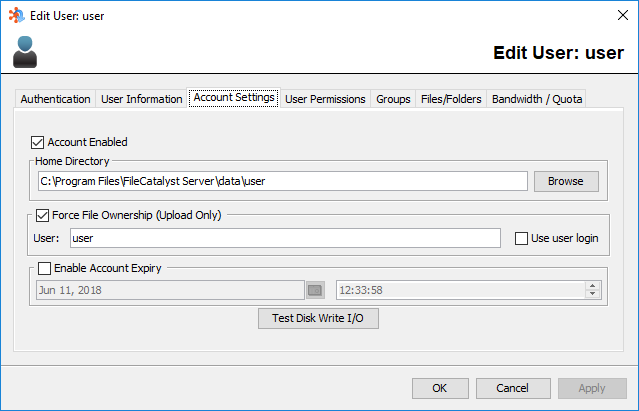This screenshot has width=639, height=411.
Task: Click the Home Directory group label
Action: click(72, 161)
